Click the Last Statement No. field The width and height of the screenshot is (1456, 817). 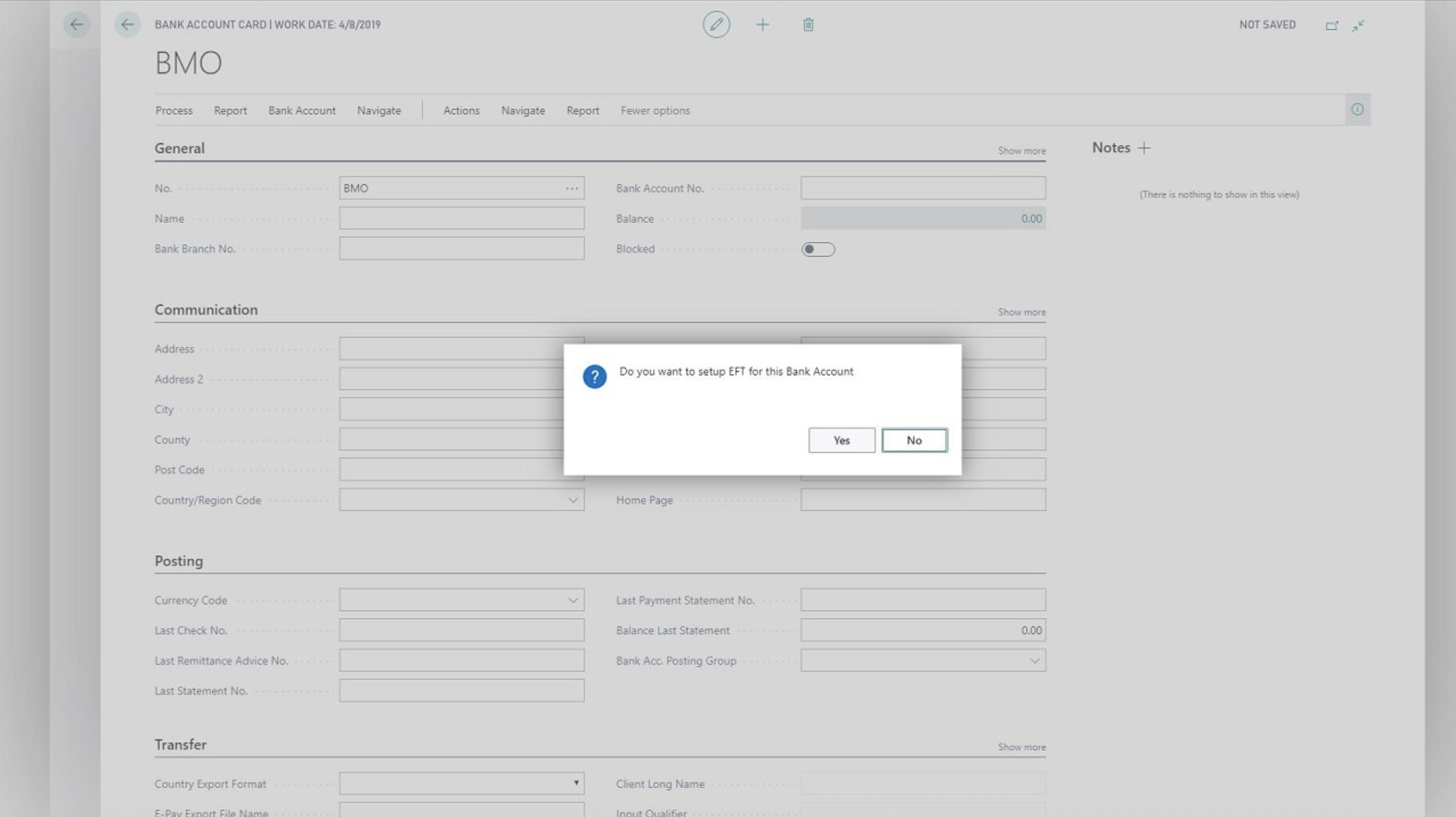[x=462, y=691]
